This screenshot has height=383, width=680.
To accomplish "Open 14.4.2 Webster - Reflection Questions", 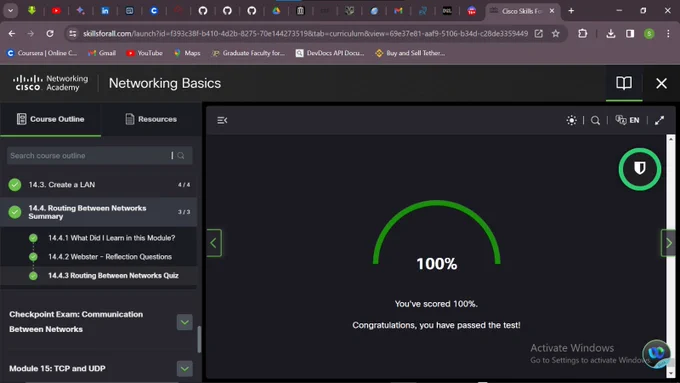I will pyautogui.click(x=110, y=257).
